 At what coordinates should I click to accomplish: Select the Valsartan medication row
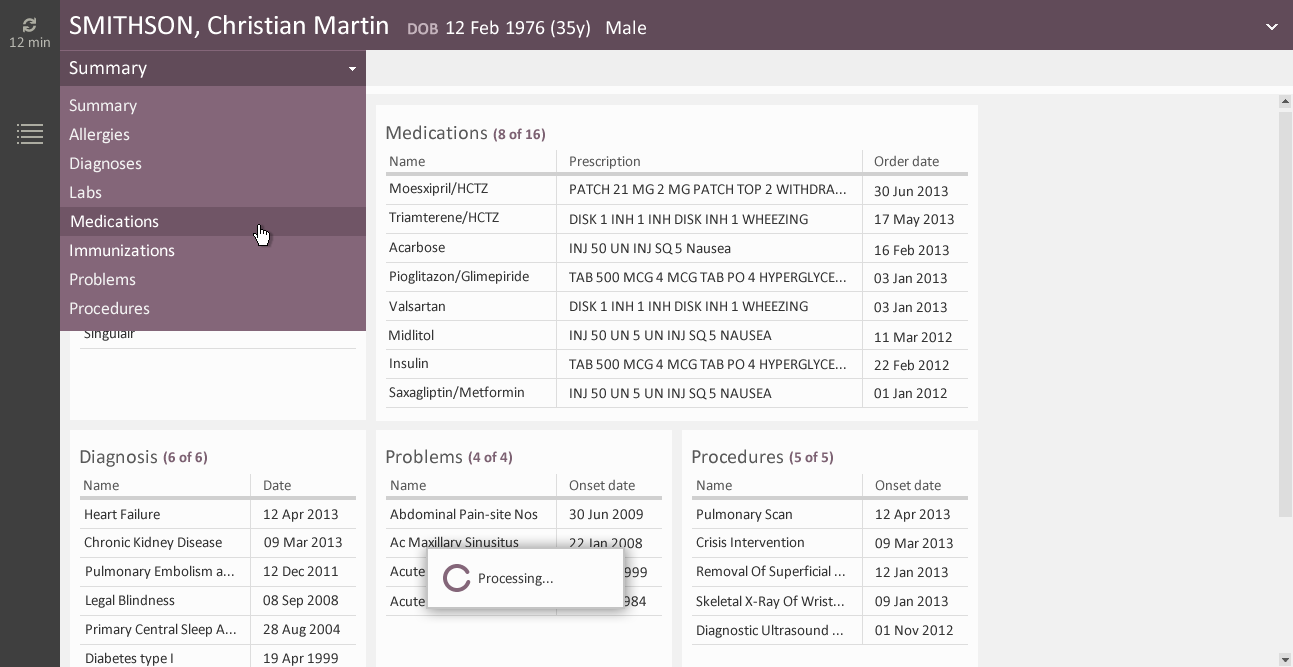click(x=676, y=306)
